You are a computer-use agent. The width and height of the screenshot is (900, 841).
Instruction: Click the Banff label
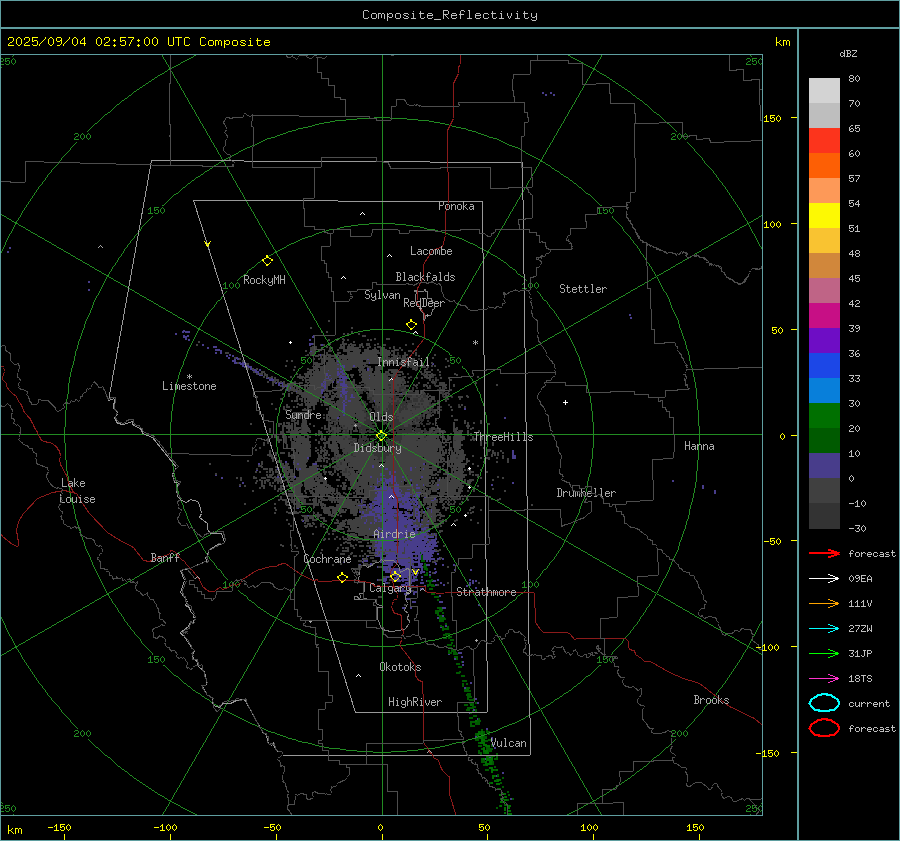pyautogui.click(x=165, y=557)
